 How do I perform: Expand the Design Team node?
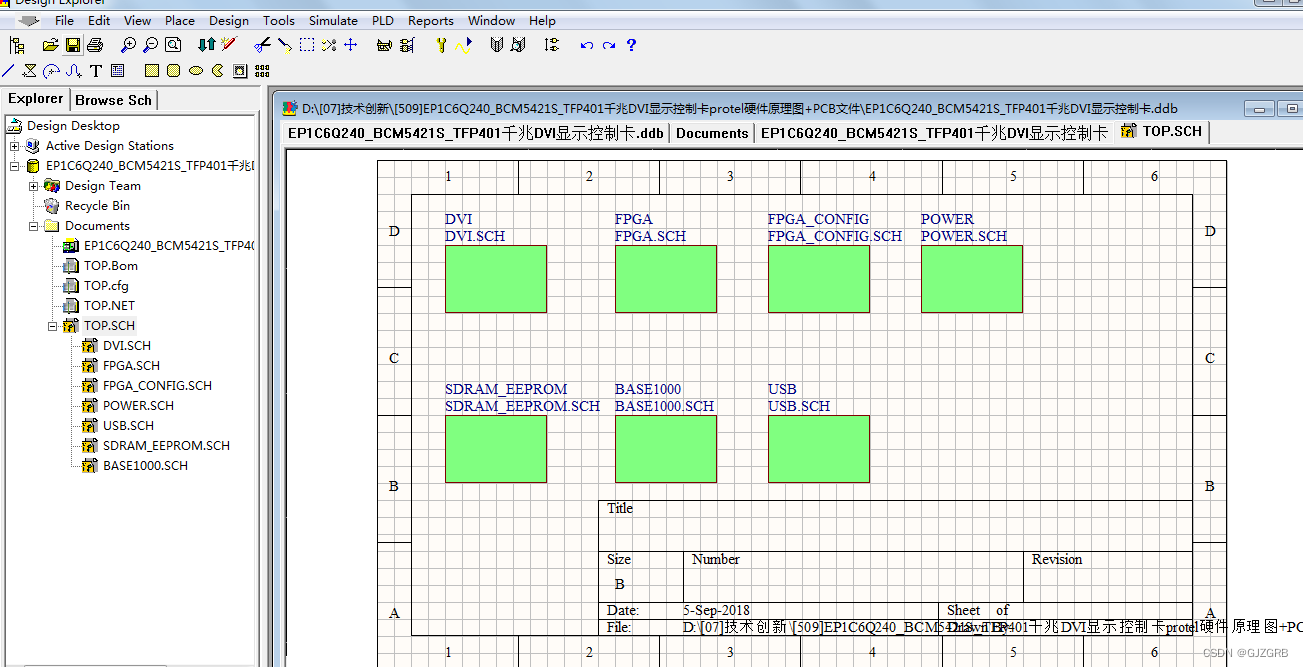(33, 186)
